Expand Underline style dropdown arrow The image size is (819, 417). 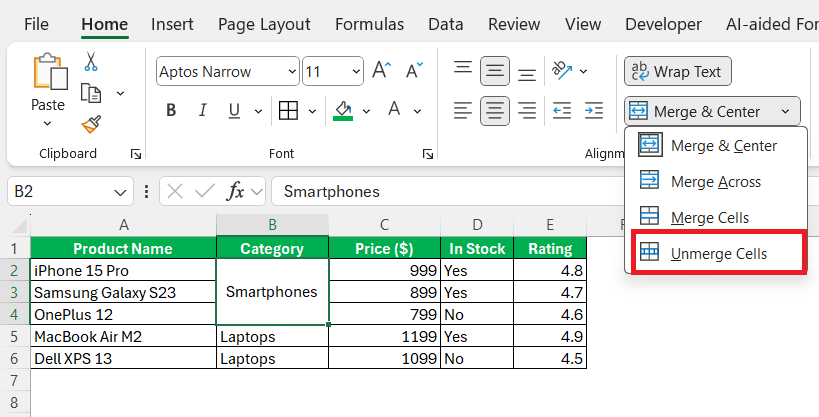(258, 111)
